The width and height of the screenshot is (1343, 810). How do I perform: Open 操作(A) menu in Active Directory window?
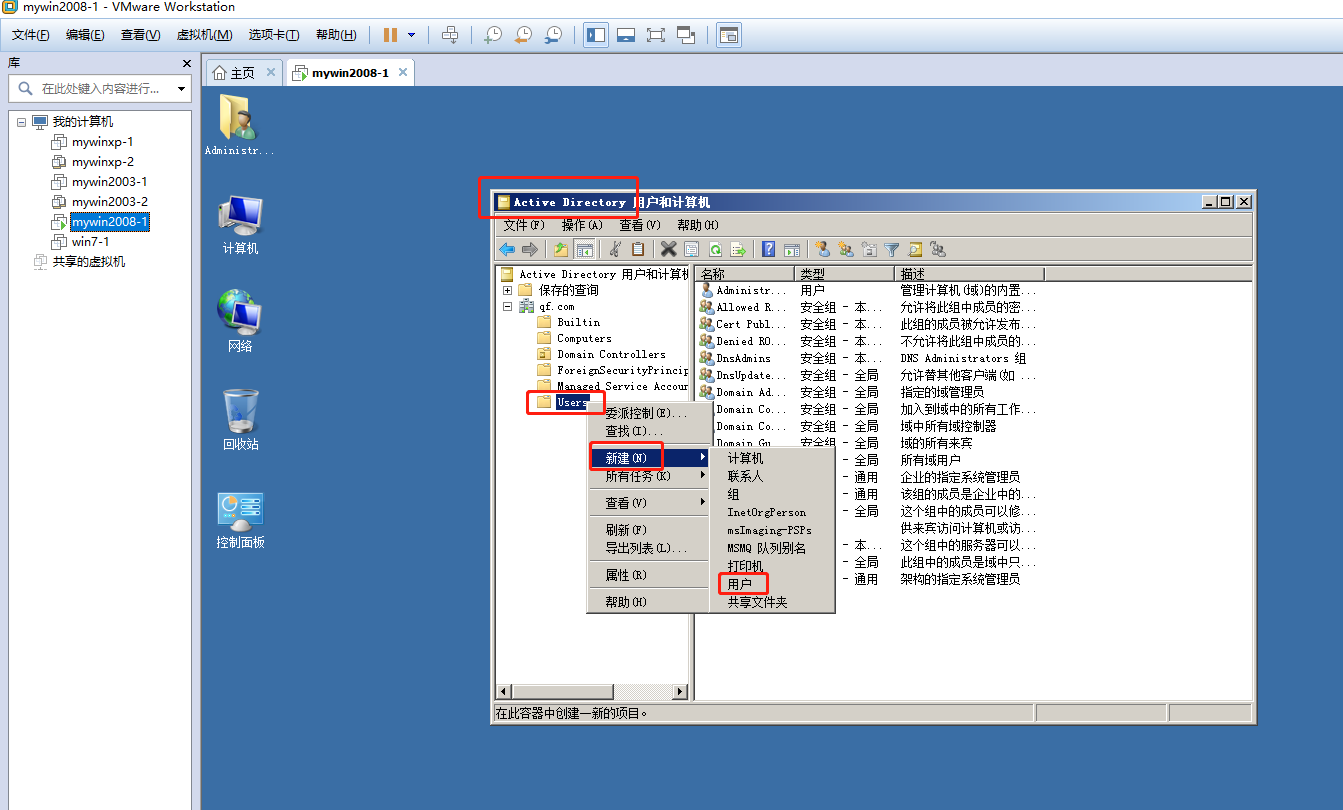[x=582, y=225]
